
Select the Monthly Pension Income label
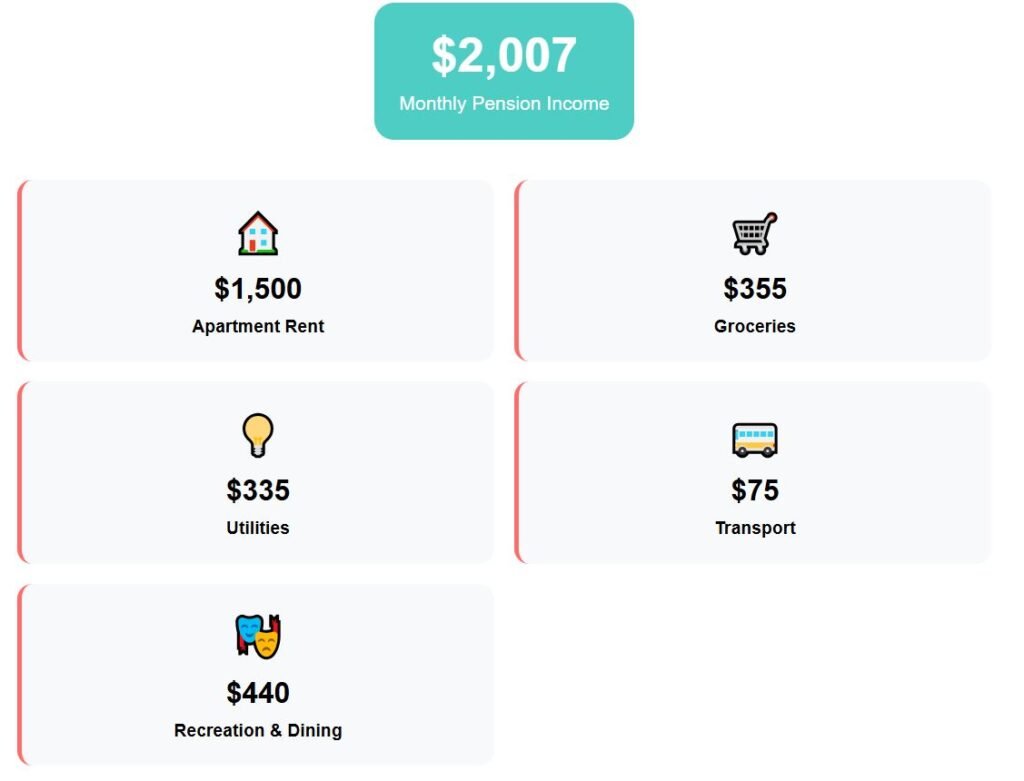click(x=504, y=104)
